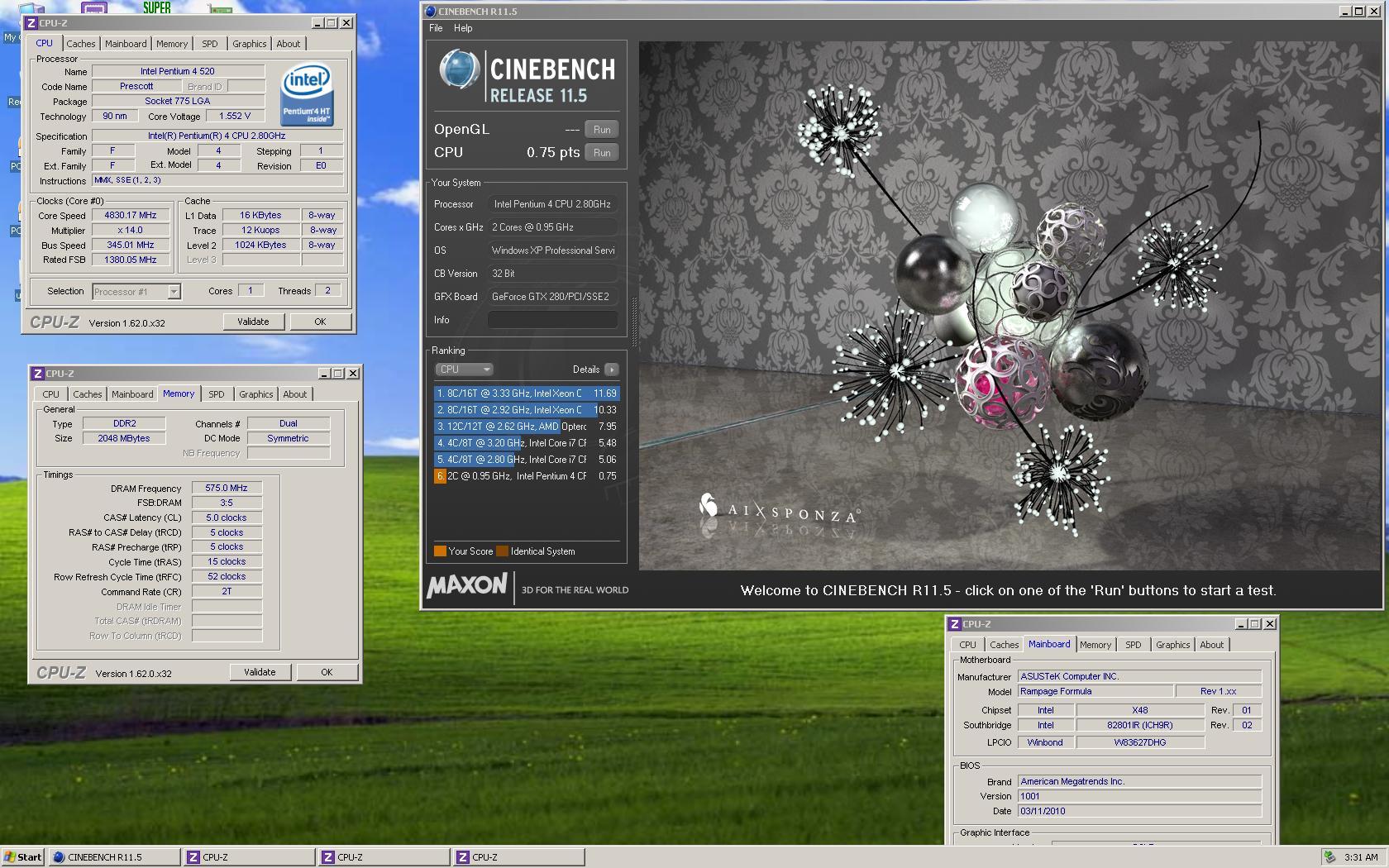Run the CPU benchmark in Cinebench
1389x868 pixels.
pyautogui.click(x=602, y=153)
